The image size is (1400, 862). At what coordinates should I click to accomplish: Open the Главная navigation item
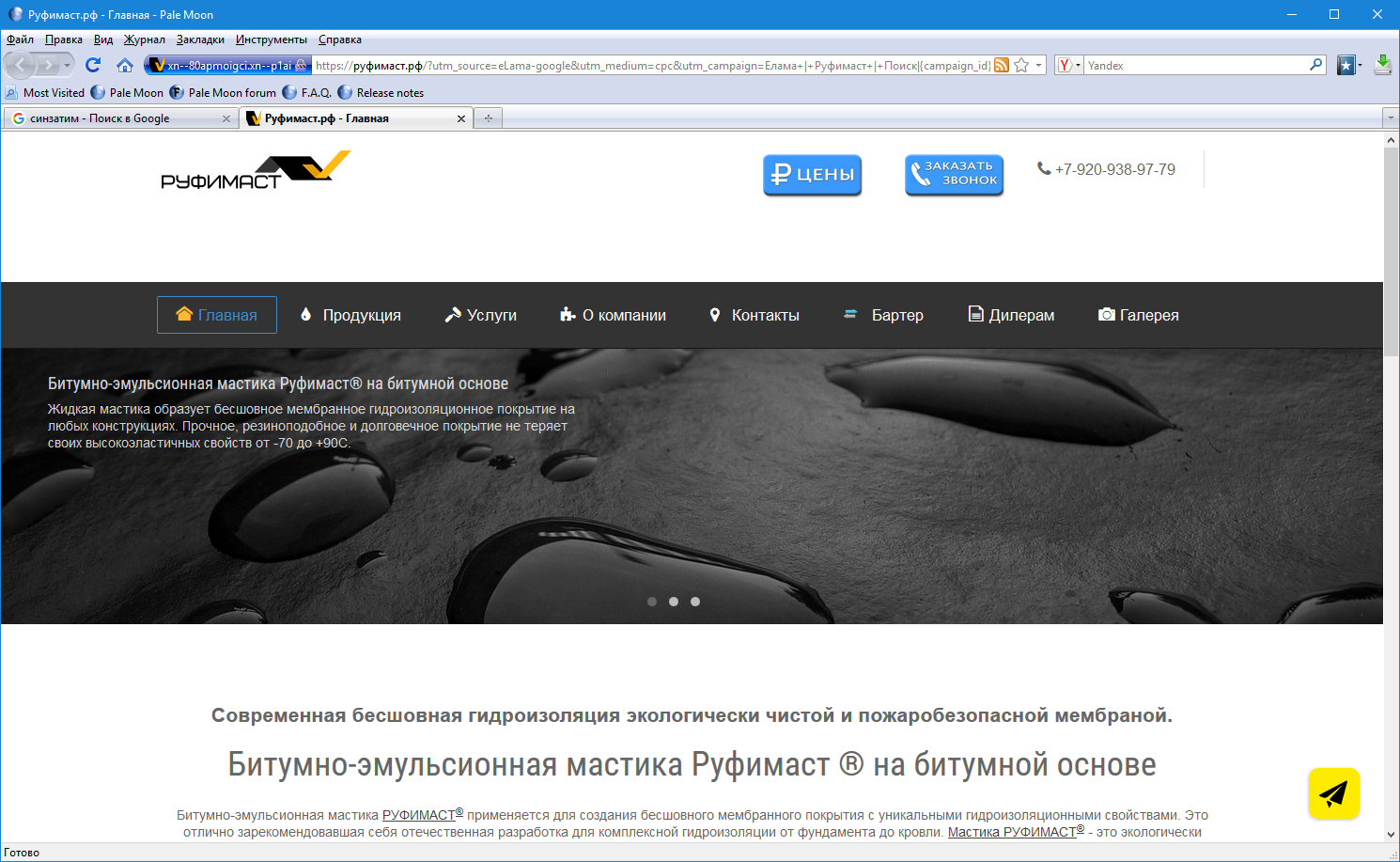[x=217, y=315]
